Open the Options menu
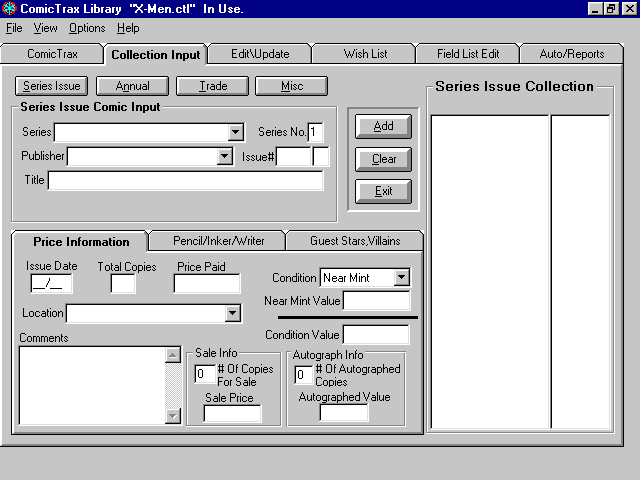The width and height of the screenshot is (640, 480). click(x=87, y=28)
